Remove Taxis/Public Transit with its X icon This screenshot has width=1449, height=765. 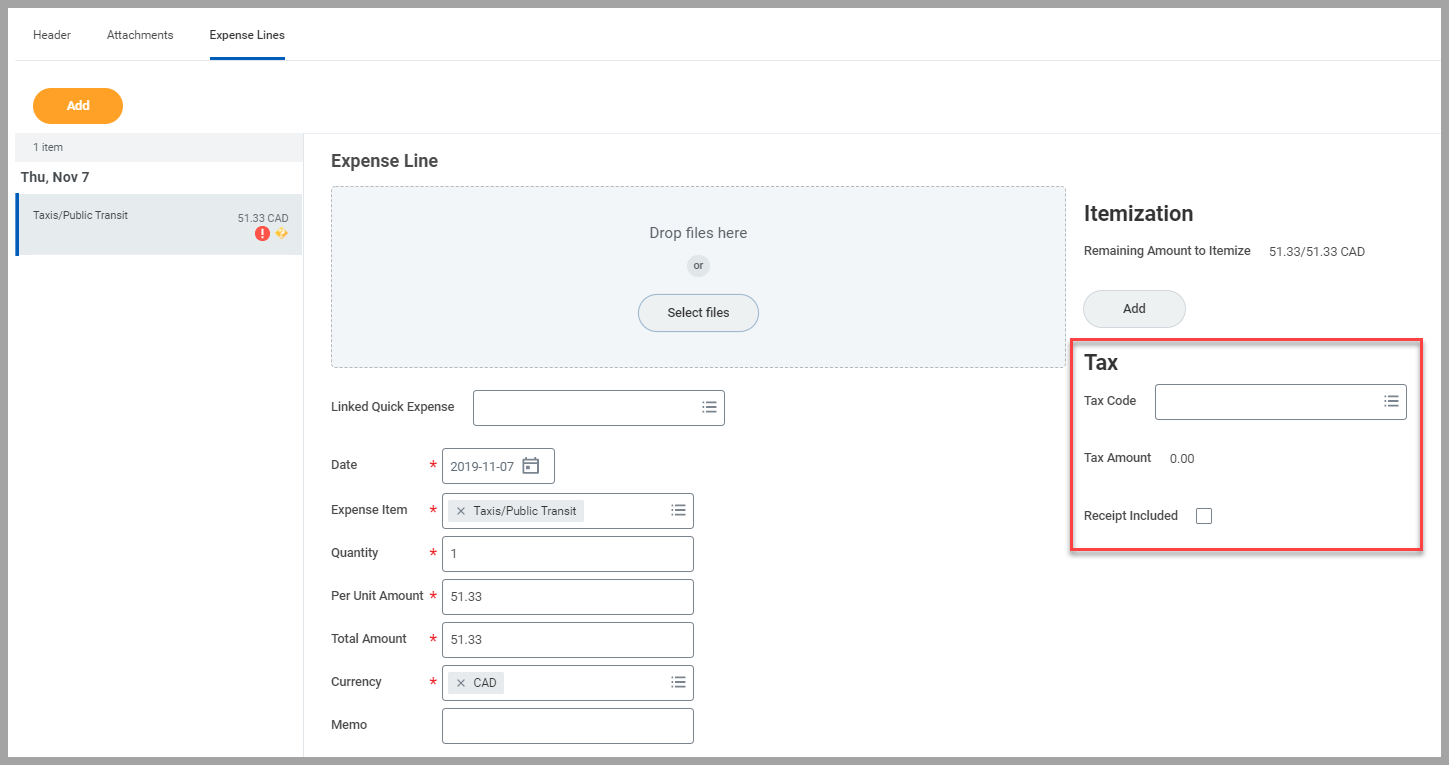(460, 510)
